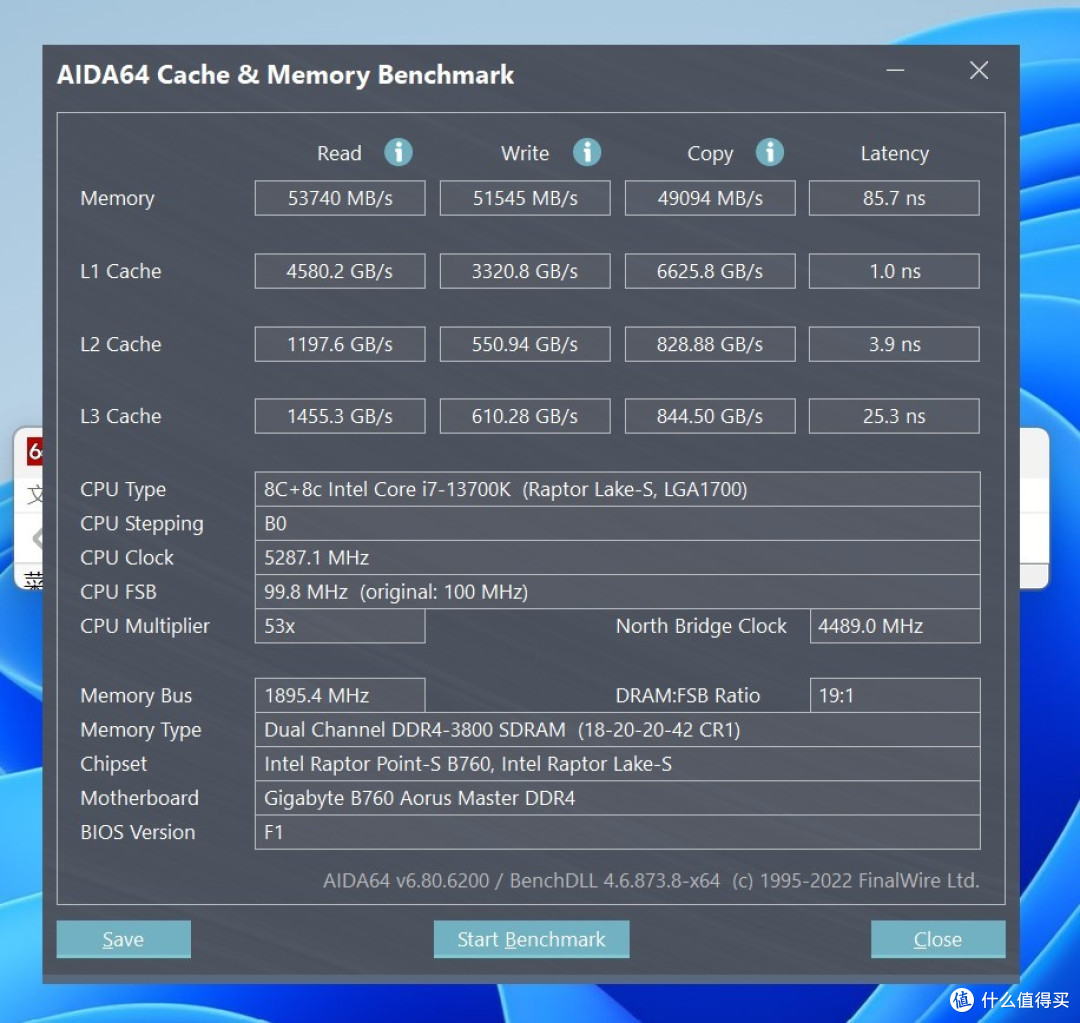Click the Write column header
This screenshot has width=1080, height=1023.
[x=525, y=153]
